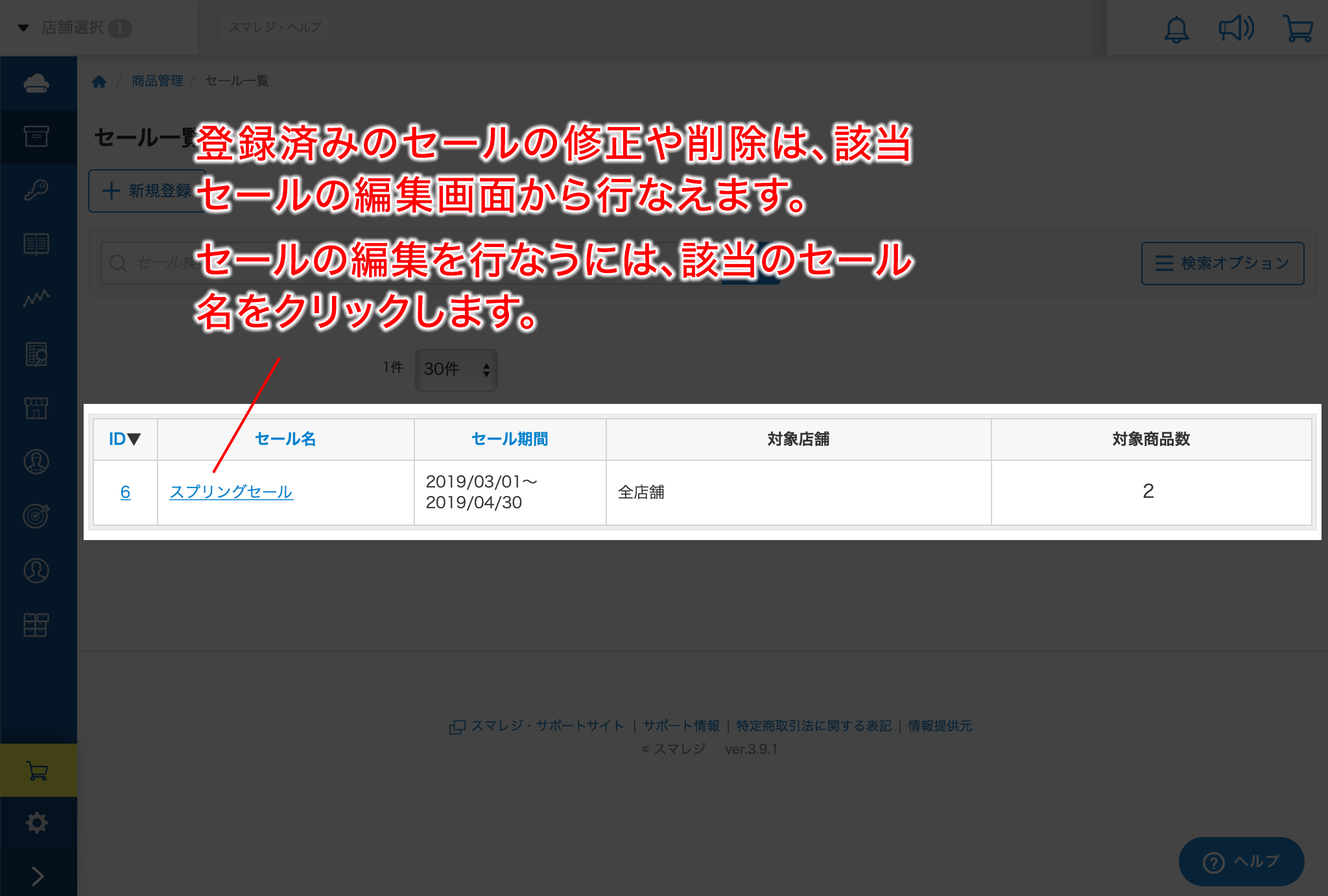Image resolution: width=1328 pixels, height=896 pixels.
Task: Open the grid boxes icon in sidebar
Action: tap(36, 624)
